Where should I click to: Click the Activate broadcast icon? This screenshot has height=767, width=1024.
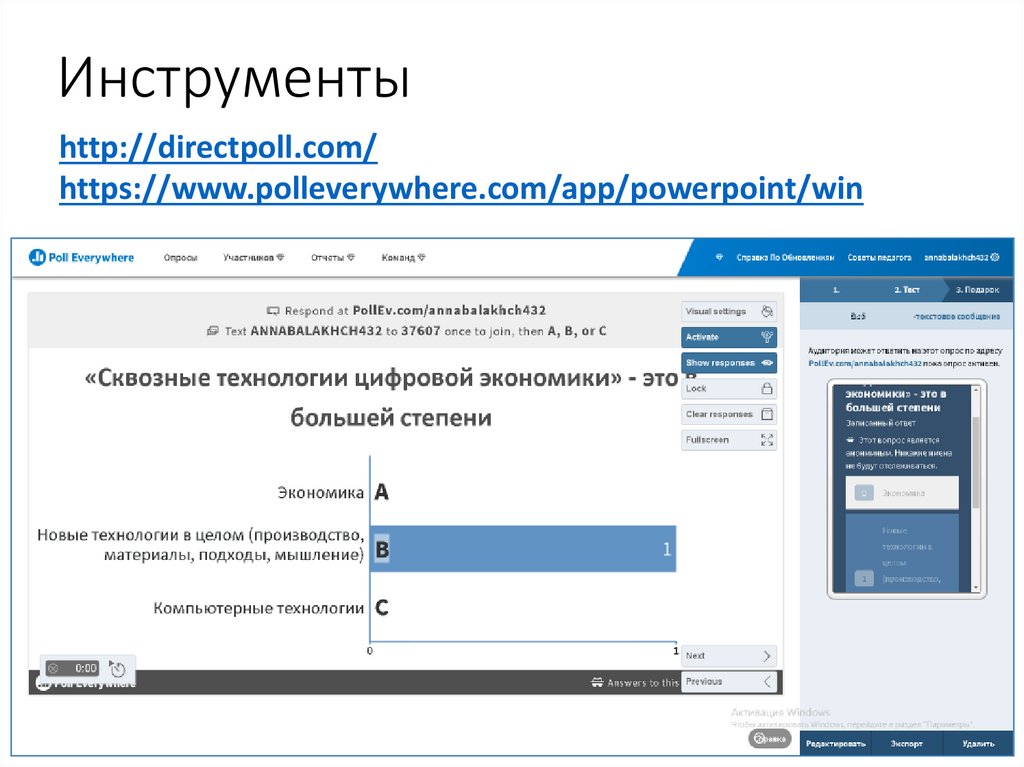tap(767, 337)
